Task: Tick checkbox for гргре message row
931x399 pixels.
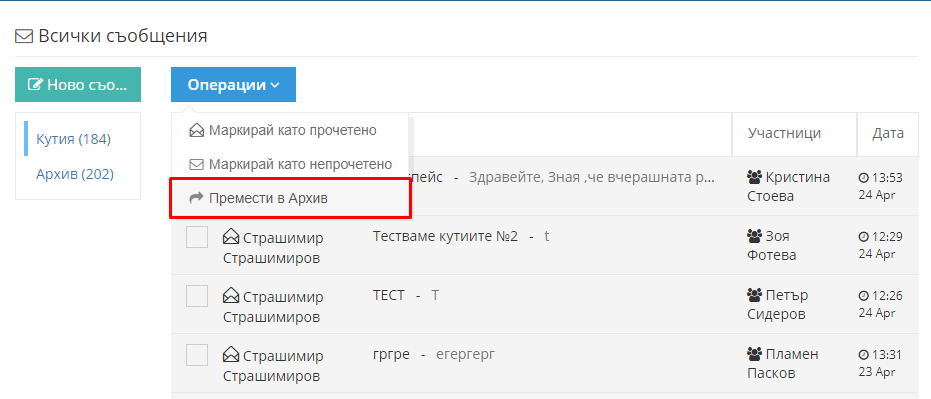Action: 197,355
